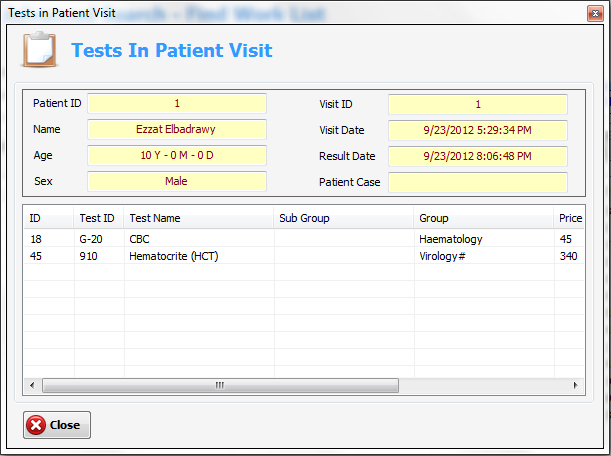The image size is (611, 456).
Task: Click the window close button in title bar
Action: pos(595,14)
